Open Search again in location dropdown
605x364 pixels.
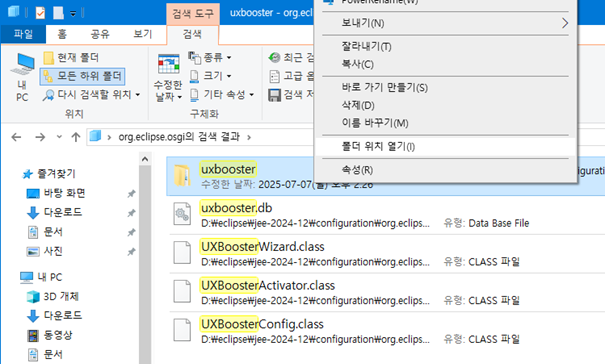click(x=91, y=95)
